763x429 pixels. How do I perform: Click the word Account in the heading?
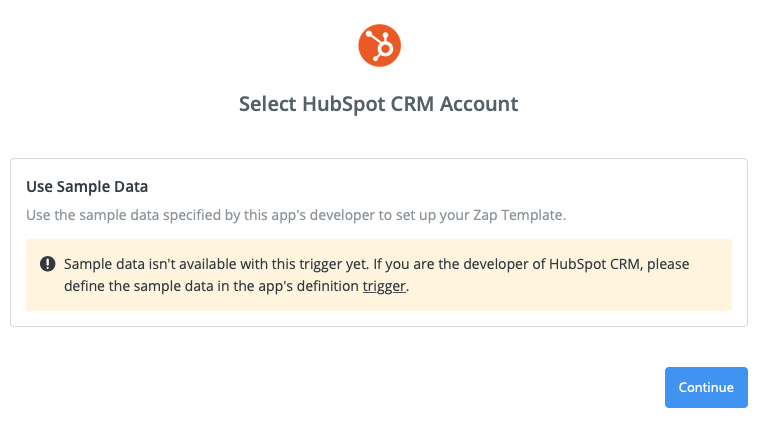[x=479, y=104]
